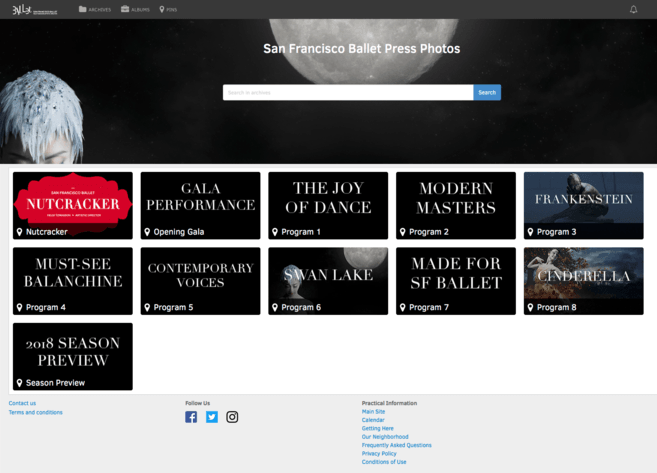Open Contemporary Voices Program 5 card

click(201, 281)
